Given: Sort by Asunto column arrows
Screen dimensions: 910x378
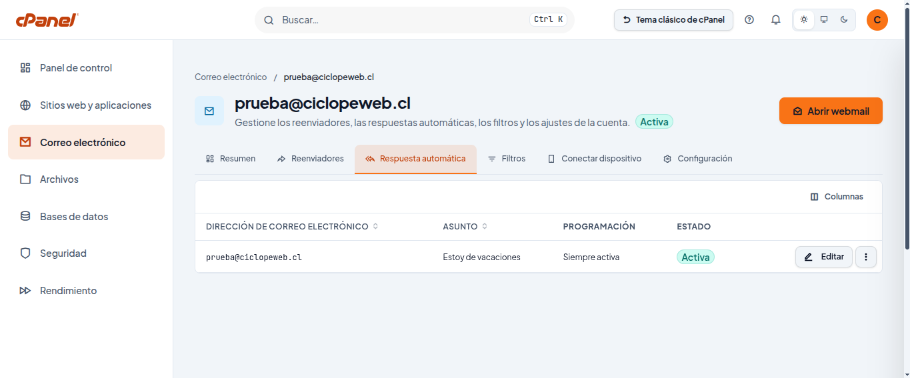Looking at the screenshot, I should 485,226.
